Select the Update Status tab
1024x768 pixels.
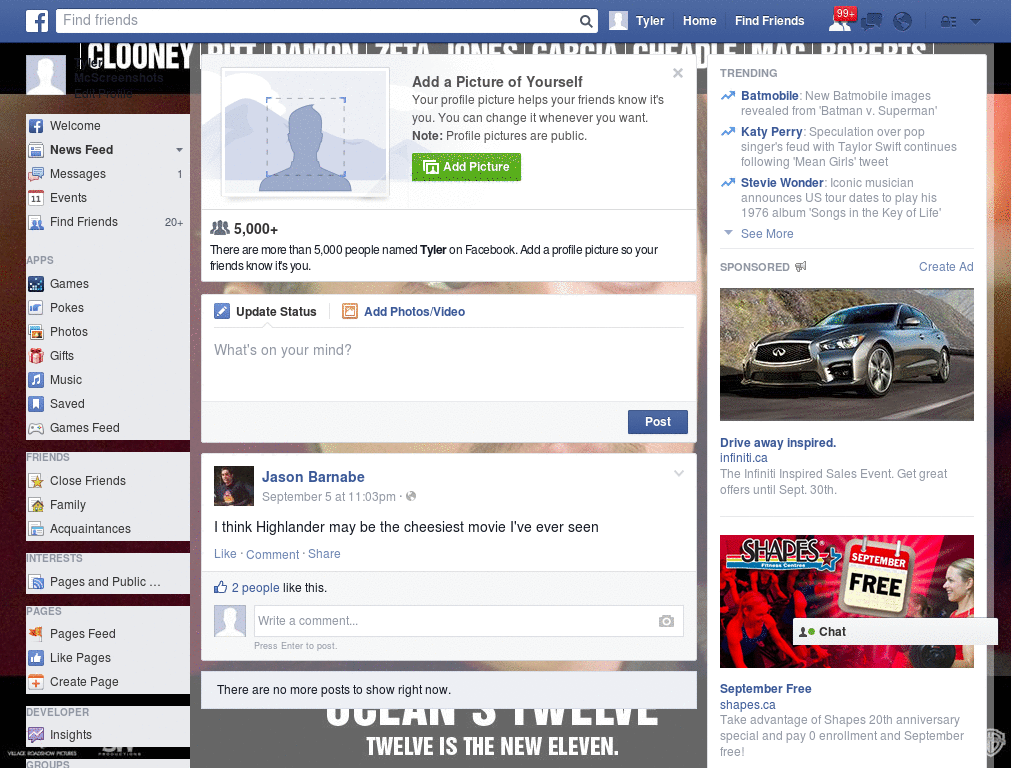coord(265,312)
